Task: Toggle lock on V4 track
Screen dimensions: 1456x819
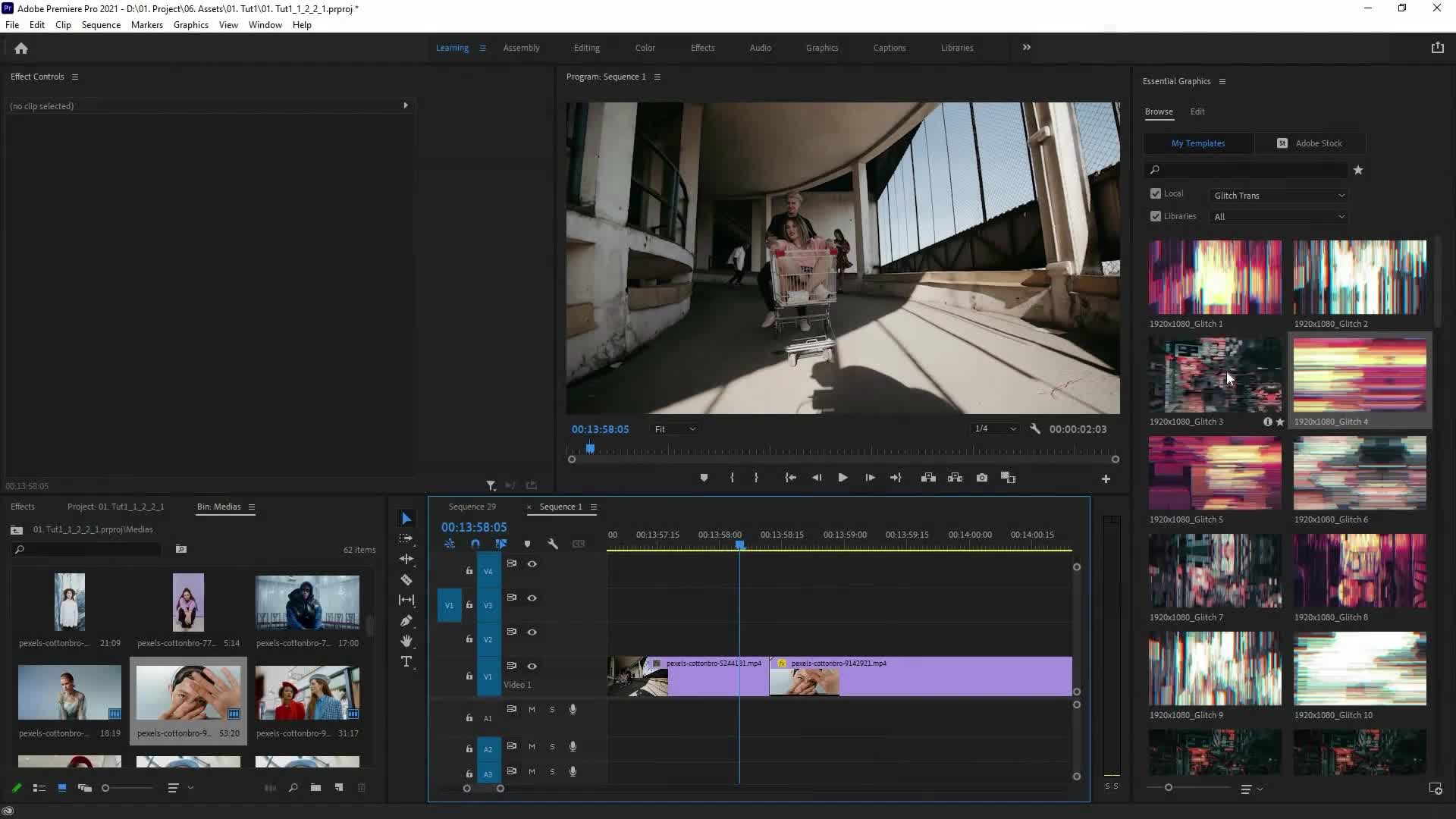Action: 469,571
